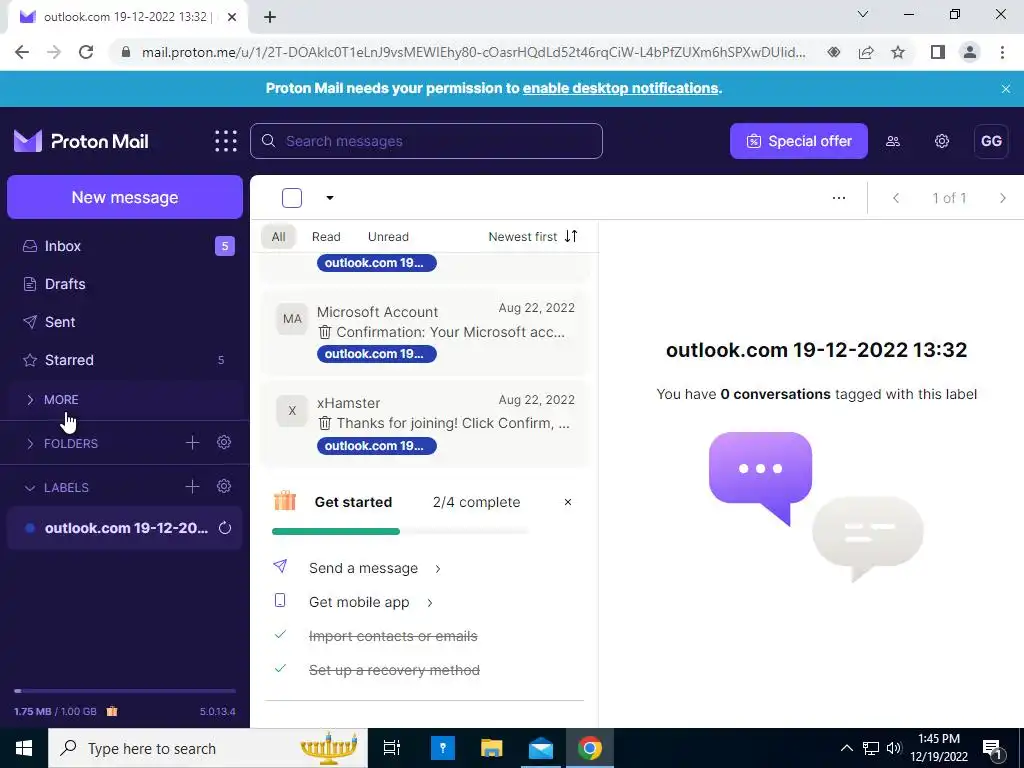Compose with New message button
The width and height of the screenshot is (1024, 768).
125,197
